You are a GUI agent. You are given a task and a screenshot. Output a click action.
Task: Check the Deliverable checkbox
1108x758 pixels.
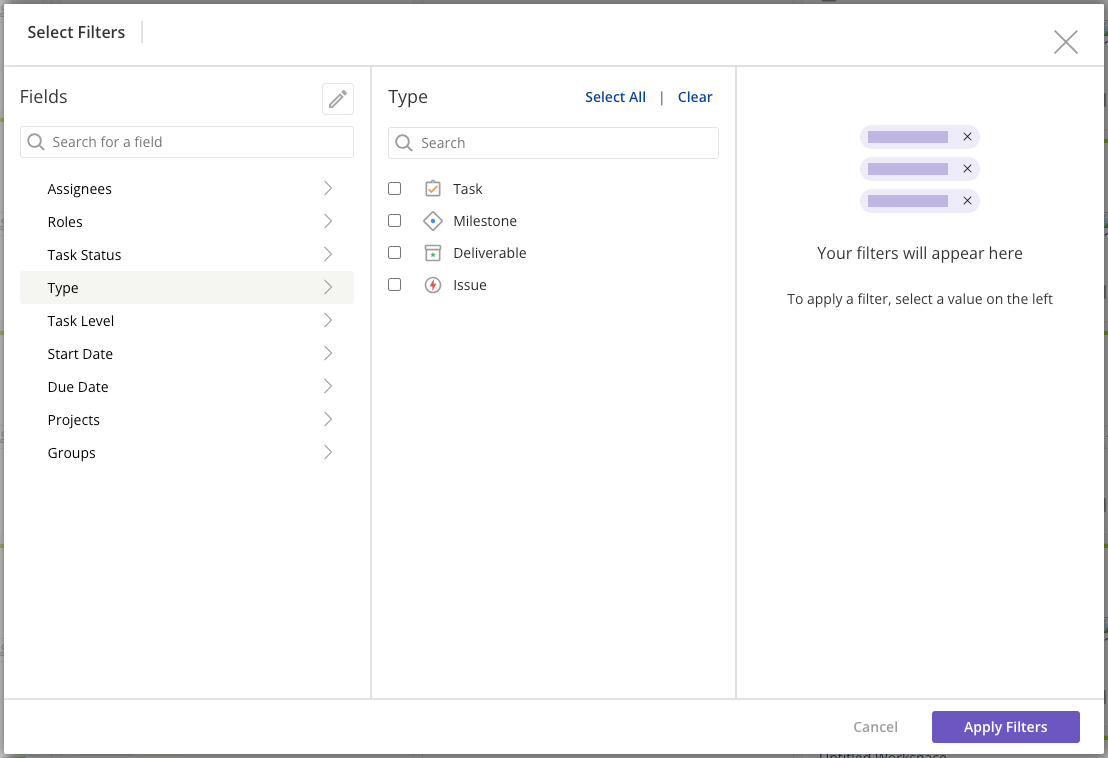[394, 252]
